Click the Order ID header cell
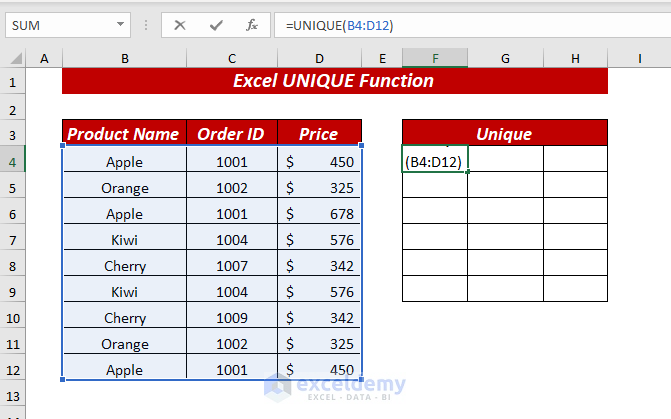671x419 pixels. coord(232,133)
